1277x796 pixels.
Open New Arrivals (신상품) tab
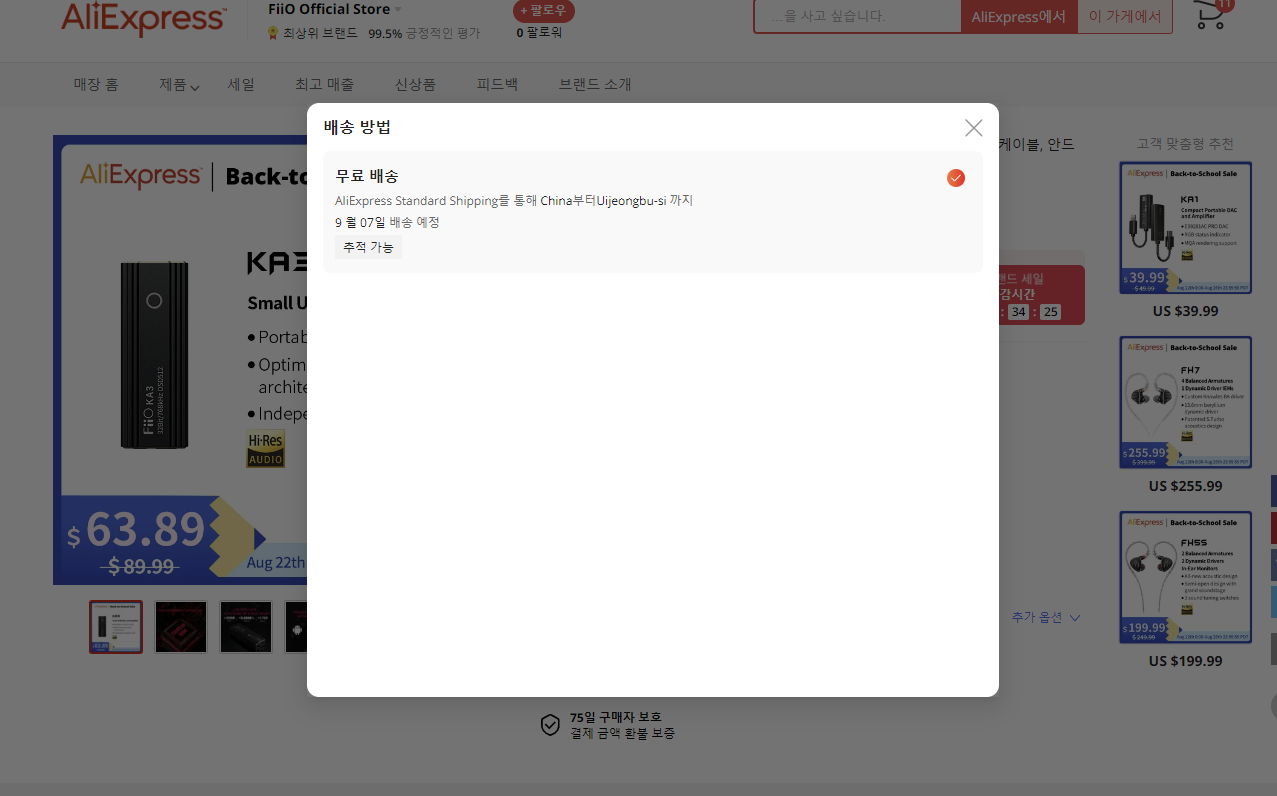click(x=415, y=85)
